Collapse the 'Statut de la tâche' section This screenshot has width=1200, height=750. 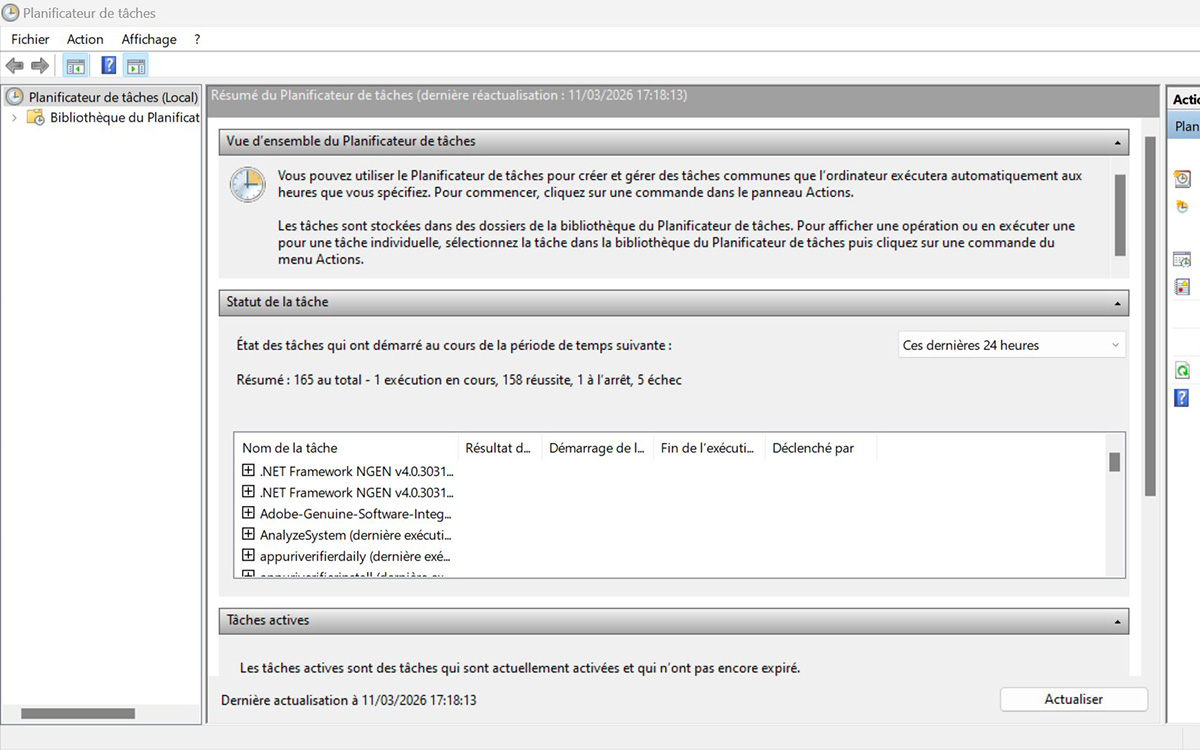tap(1117, 302)
